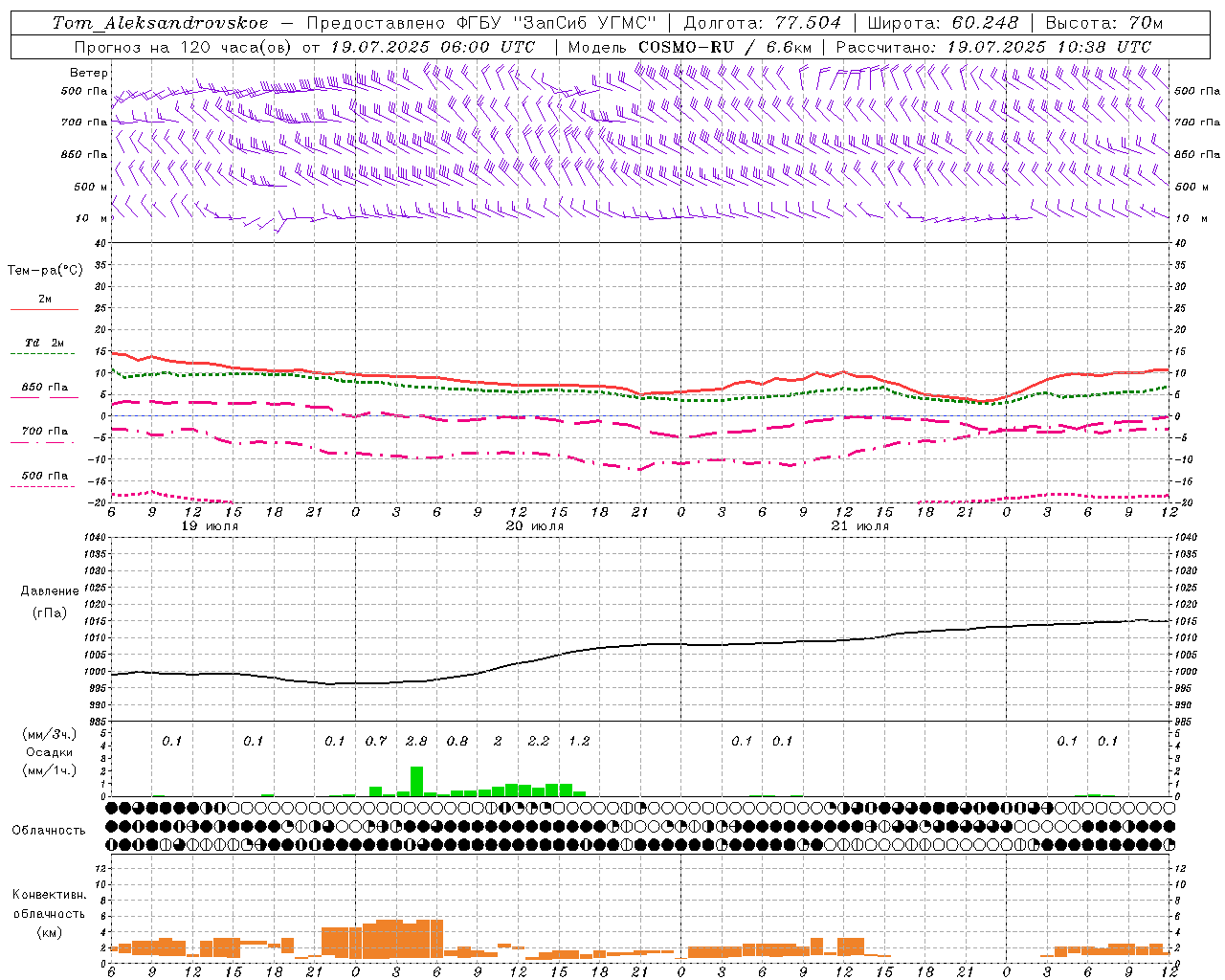Click the '500 гПа' temperature legend entry
Viewport: 1225px width, 980px height.
44,476
